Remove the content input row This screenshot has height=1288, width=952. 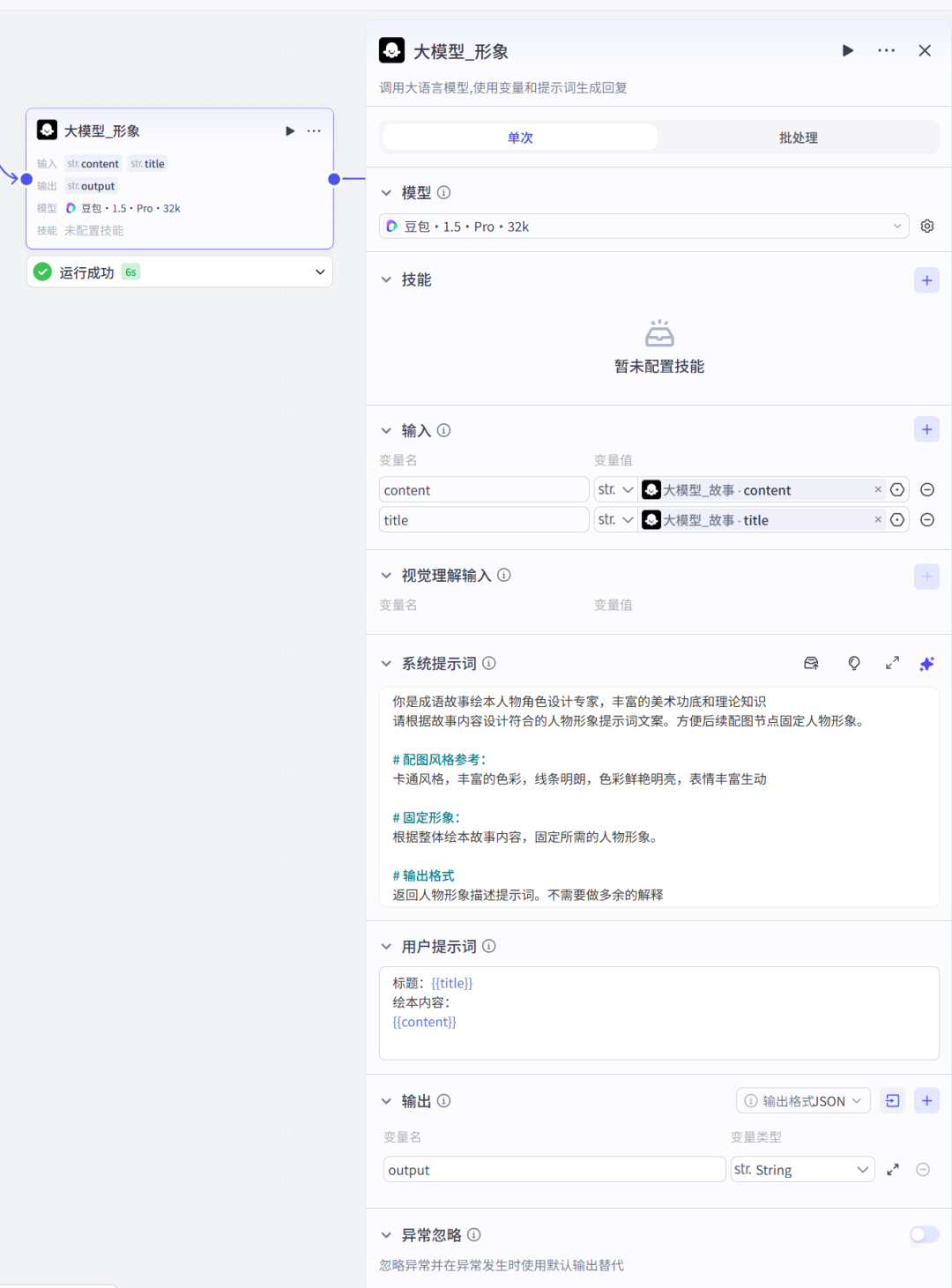(927, 490)
